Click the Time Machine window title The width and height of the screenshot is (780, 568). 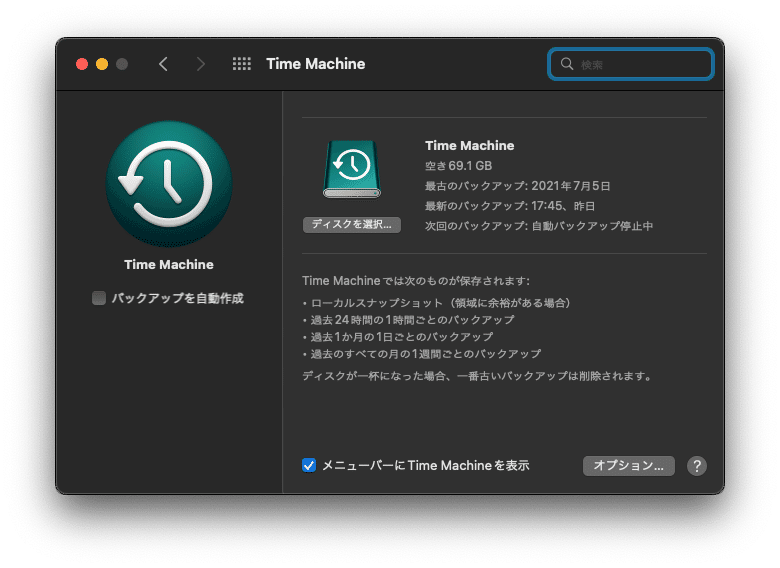(x=315, y=64)
